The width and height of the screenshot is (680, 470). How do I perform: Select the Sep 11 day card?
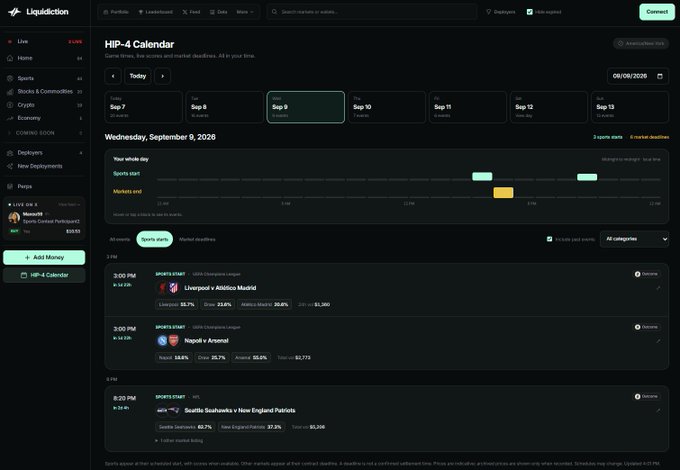coord(468,107)
